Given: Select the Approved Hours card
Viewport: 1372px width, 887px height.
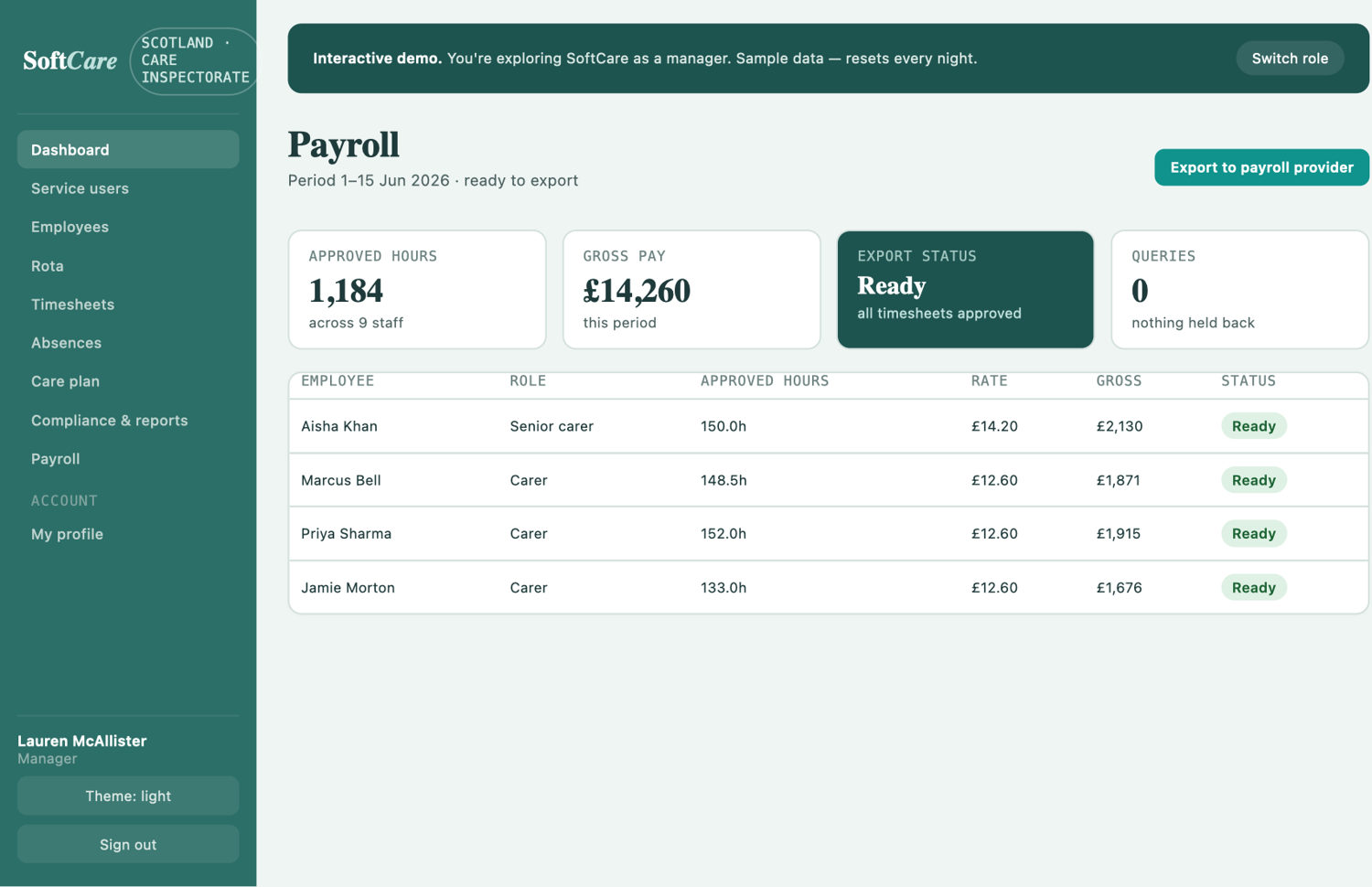Looking at the screenshot, I should [x=417, y=289].
